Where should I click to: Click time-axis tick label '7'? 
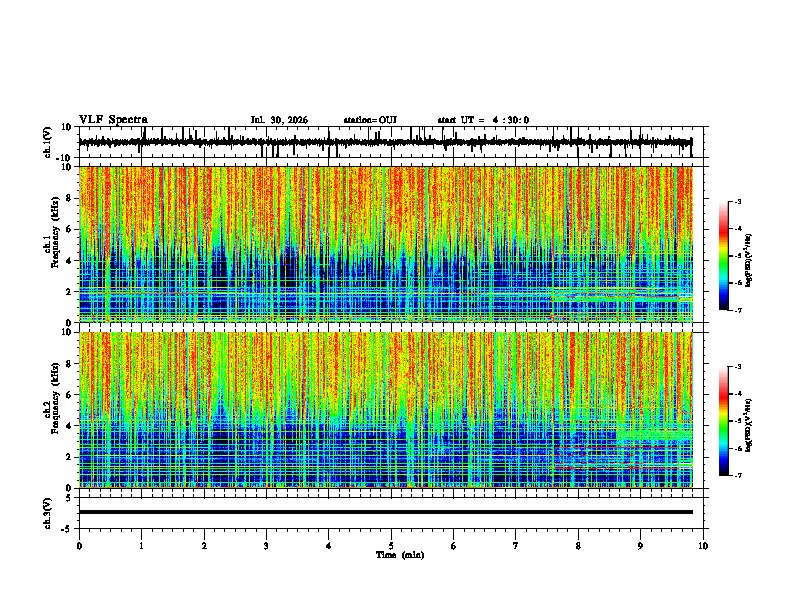pos(516,546)
